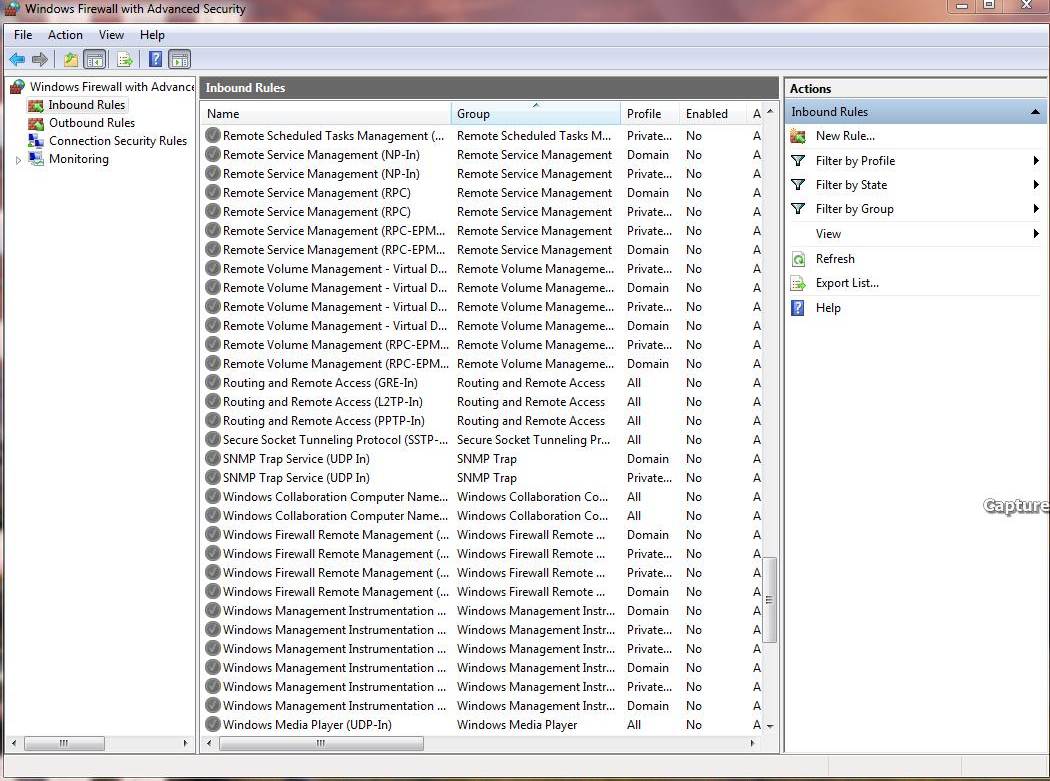Viewport: 1050px width, 781px height.
Task: Click the Remote Scheduled Tasks M... group cell
Action: tap(534, 136)
